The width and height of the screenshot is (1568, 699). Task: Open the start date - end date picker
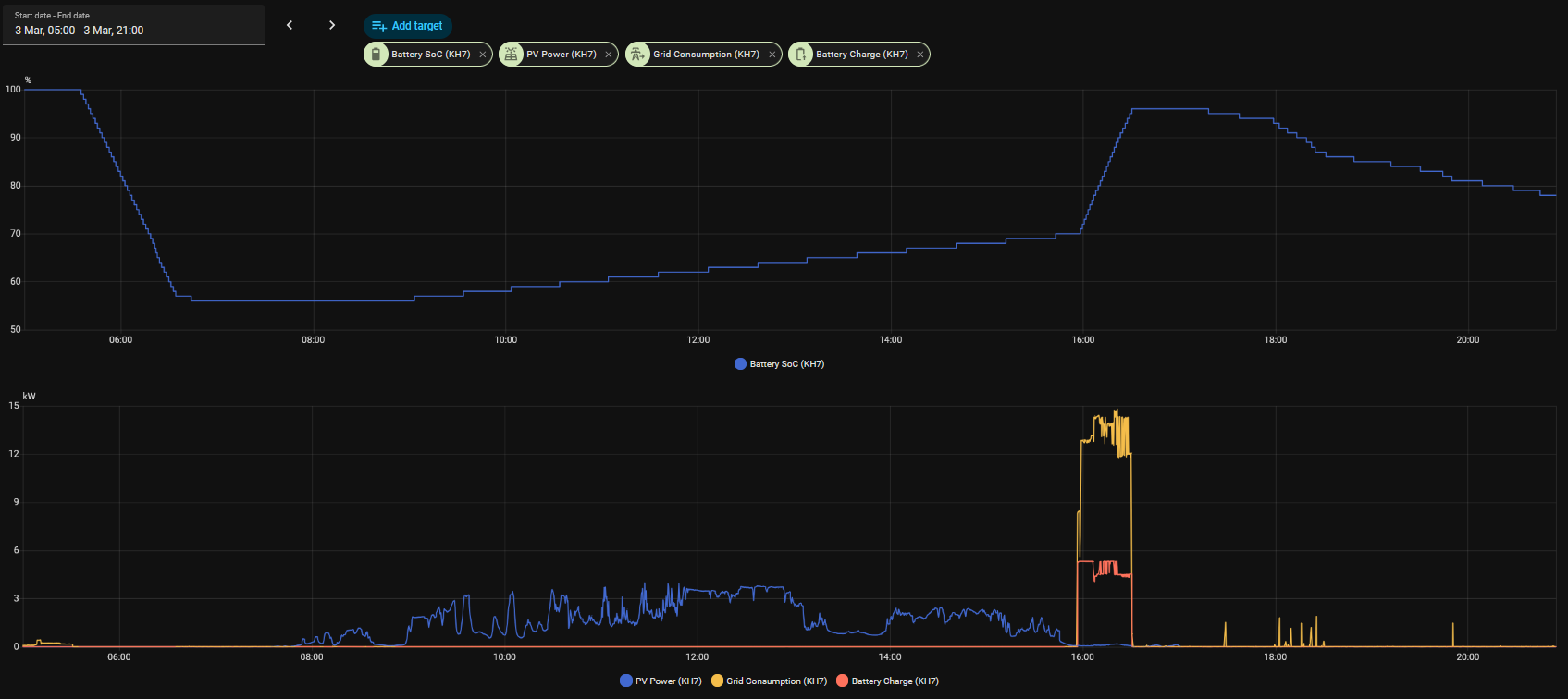[133, 24]
